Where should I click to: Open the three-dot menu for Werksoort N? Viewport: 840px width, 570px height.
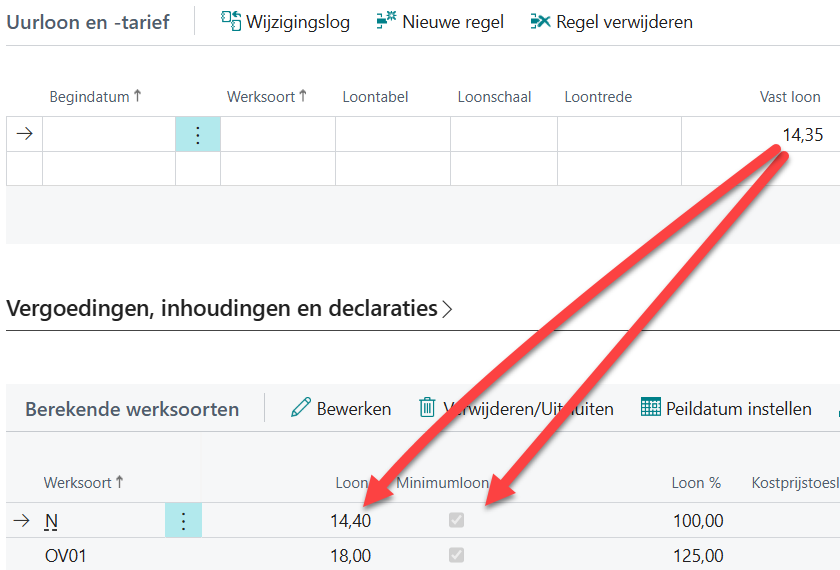click(x=183, y=521)
